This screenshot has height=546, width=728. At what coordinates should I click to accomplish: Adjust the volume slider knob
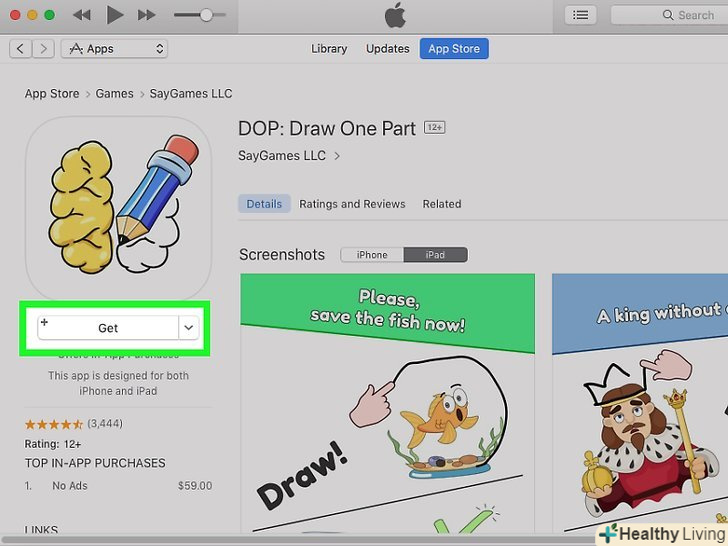pos(206,15)
